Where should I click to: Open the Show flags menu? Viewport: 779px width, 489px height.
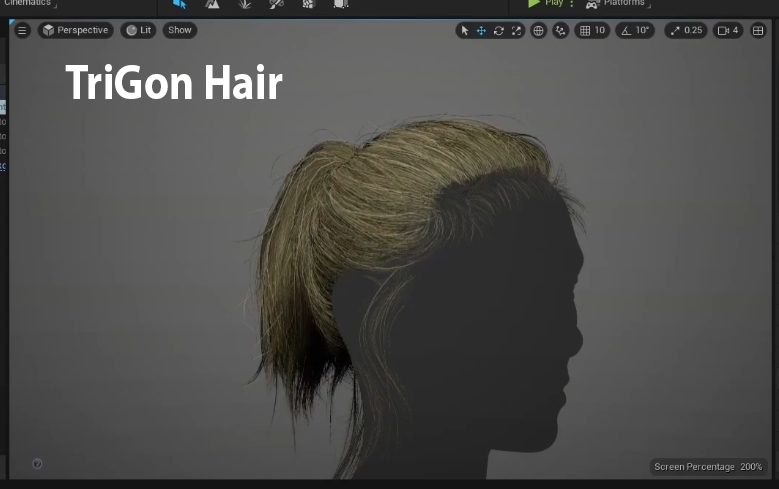point(179,30)
